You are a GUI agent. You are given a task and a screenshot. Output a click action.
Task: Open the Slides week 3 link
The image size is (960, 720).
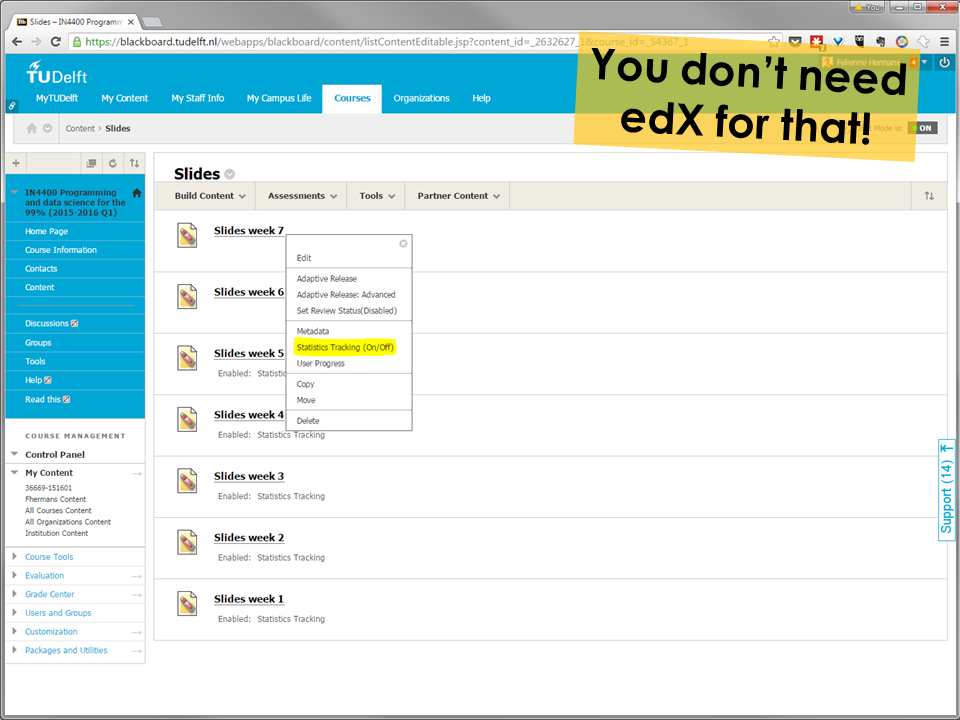248,476
